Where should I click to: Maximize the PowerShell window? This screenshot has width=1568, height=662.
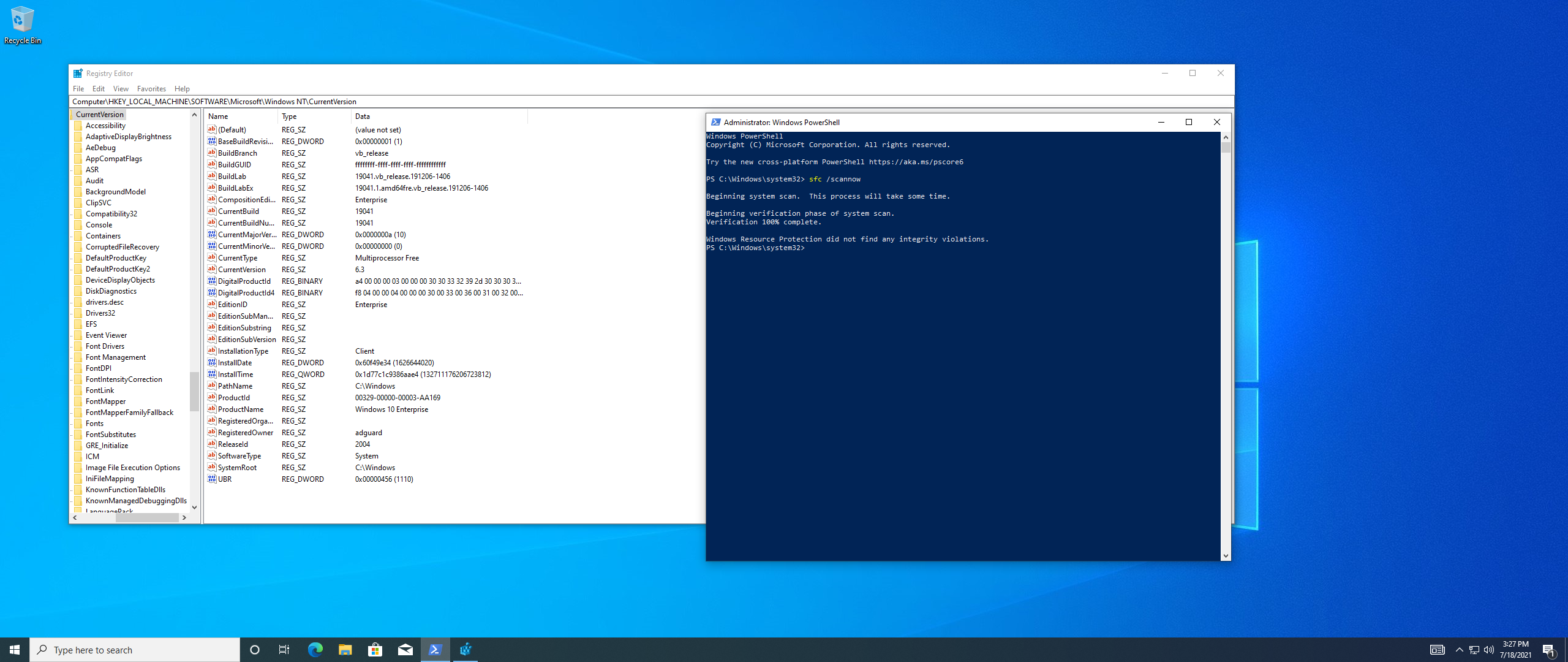1189,122
